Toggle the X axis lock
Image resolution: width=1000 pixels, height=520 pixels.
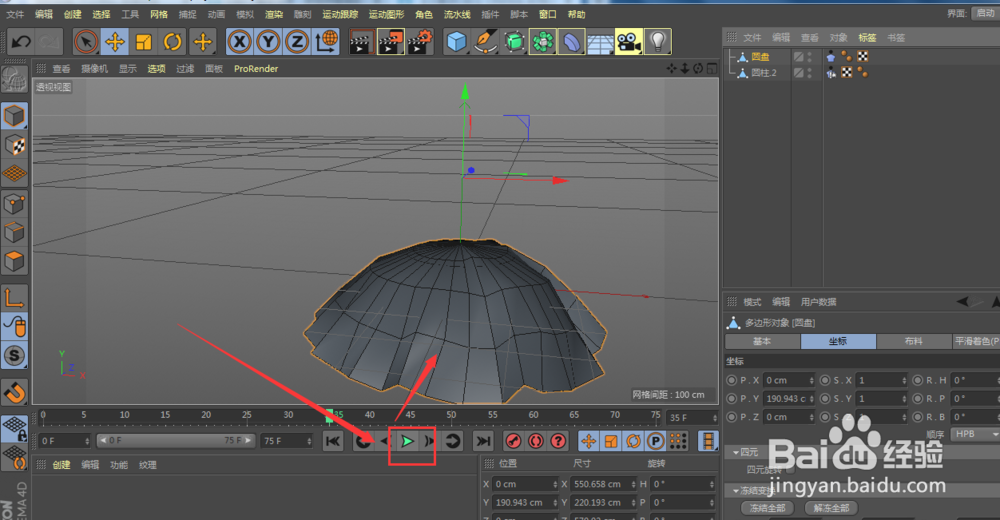pos(239,42)
